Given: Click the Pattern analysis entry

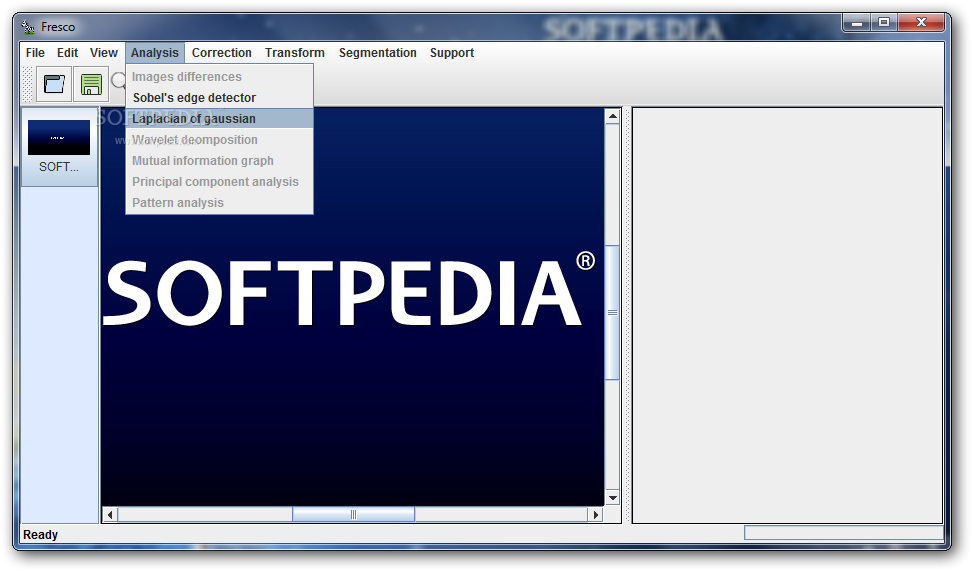Looking at the screenshot, I should 219,203.
